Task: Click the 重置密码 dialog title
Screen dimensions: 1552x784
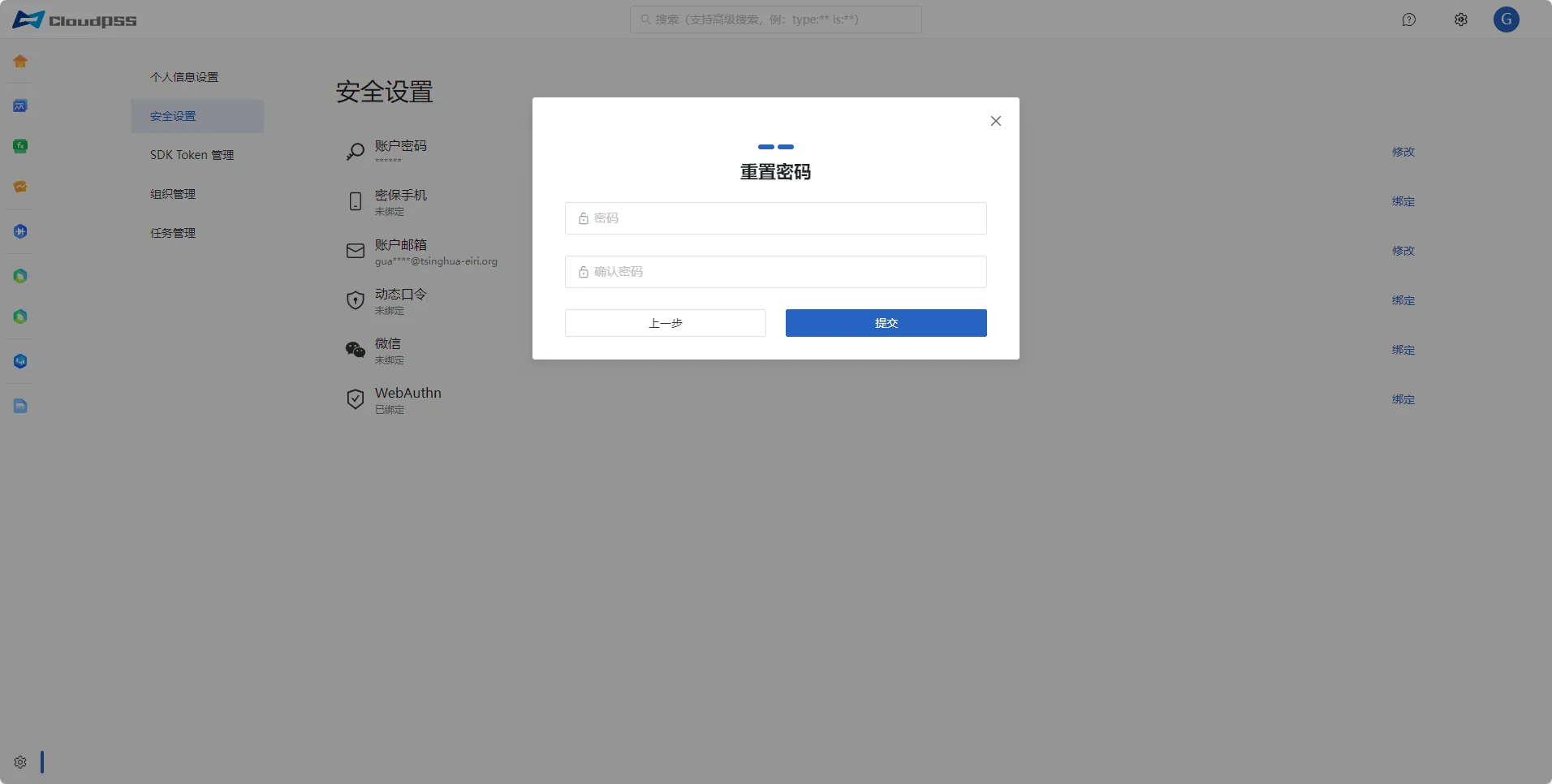Action: point(776,172)
